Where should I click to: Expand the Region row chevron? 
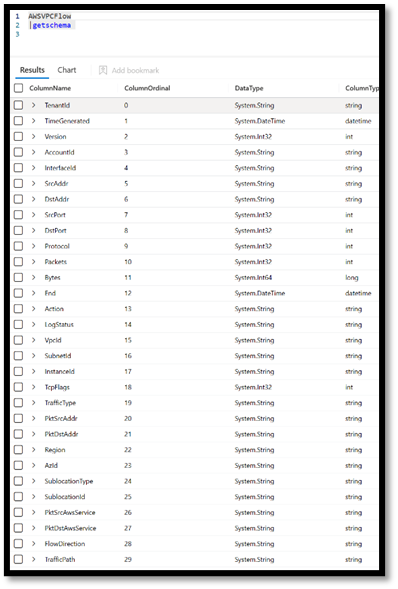coord(34,450)
